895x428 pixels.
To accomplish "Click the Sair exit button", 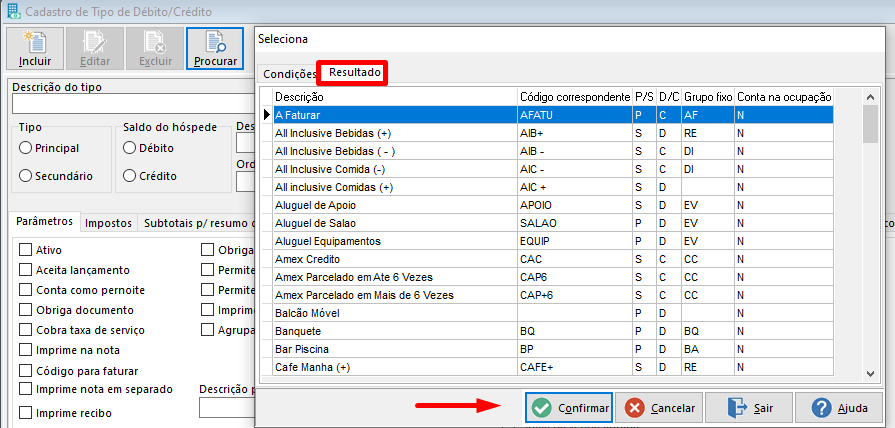I will 748,408.
